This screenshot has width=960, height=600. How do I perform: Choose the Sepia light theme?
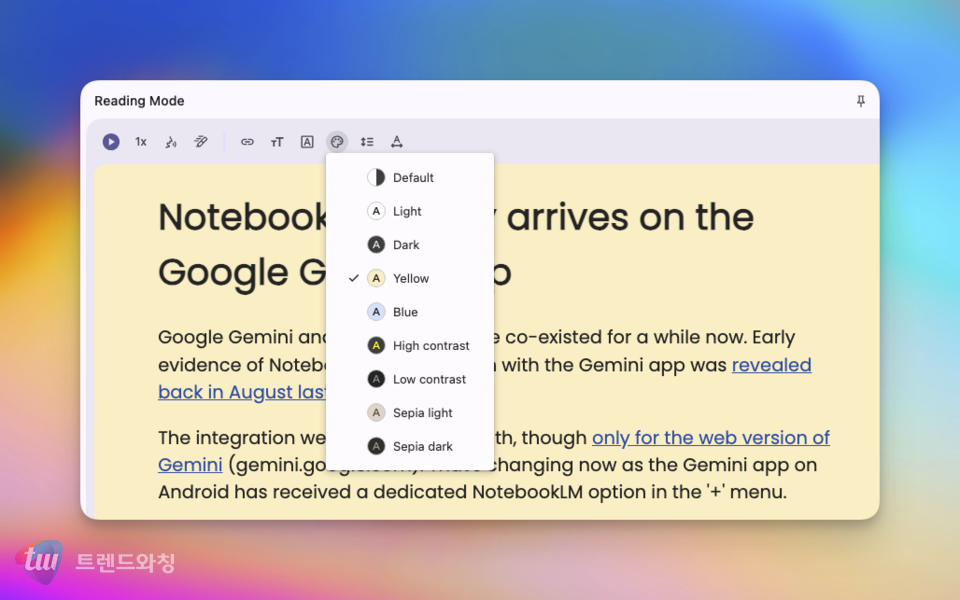pyautogui.click(x=422, y=413)
